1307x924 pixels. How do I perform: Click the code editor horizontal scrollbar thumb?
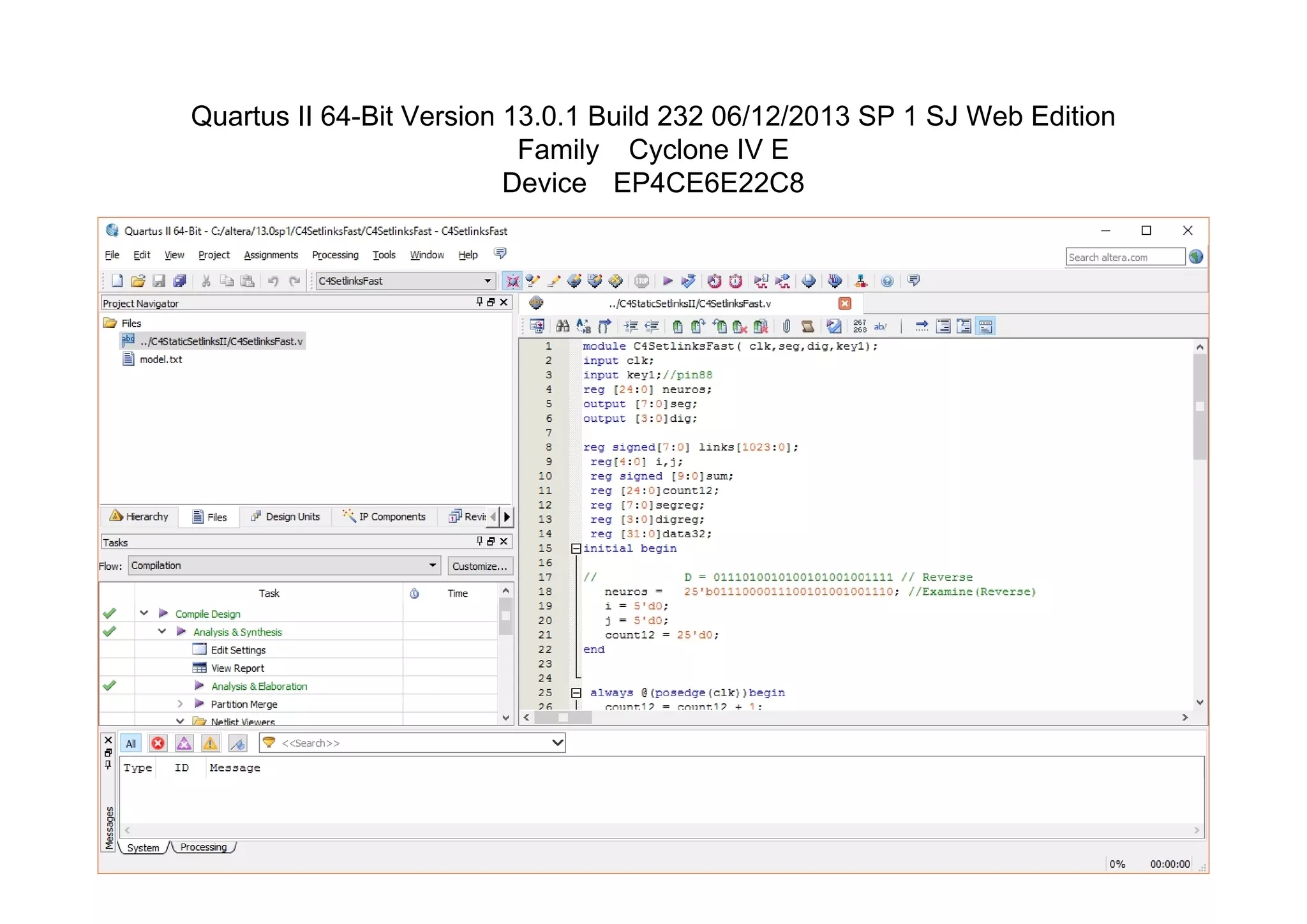pos(563,717)
